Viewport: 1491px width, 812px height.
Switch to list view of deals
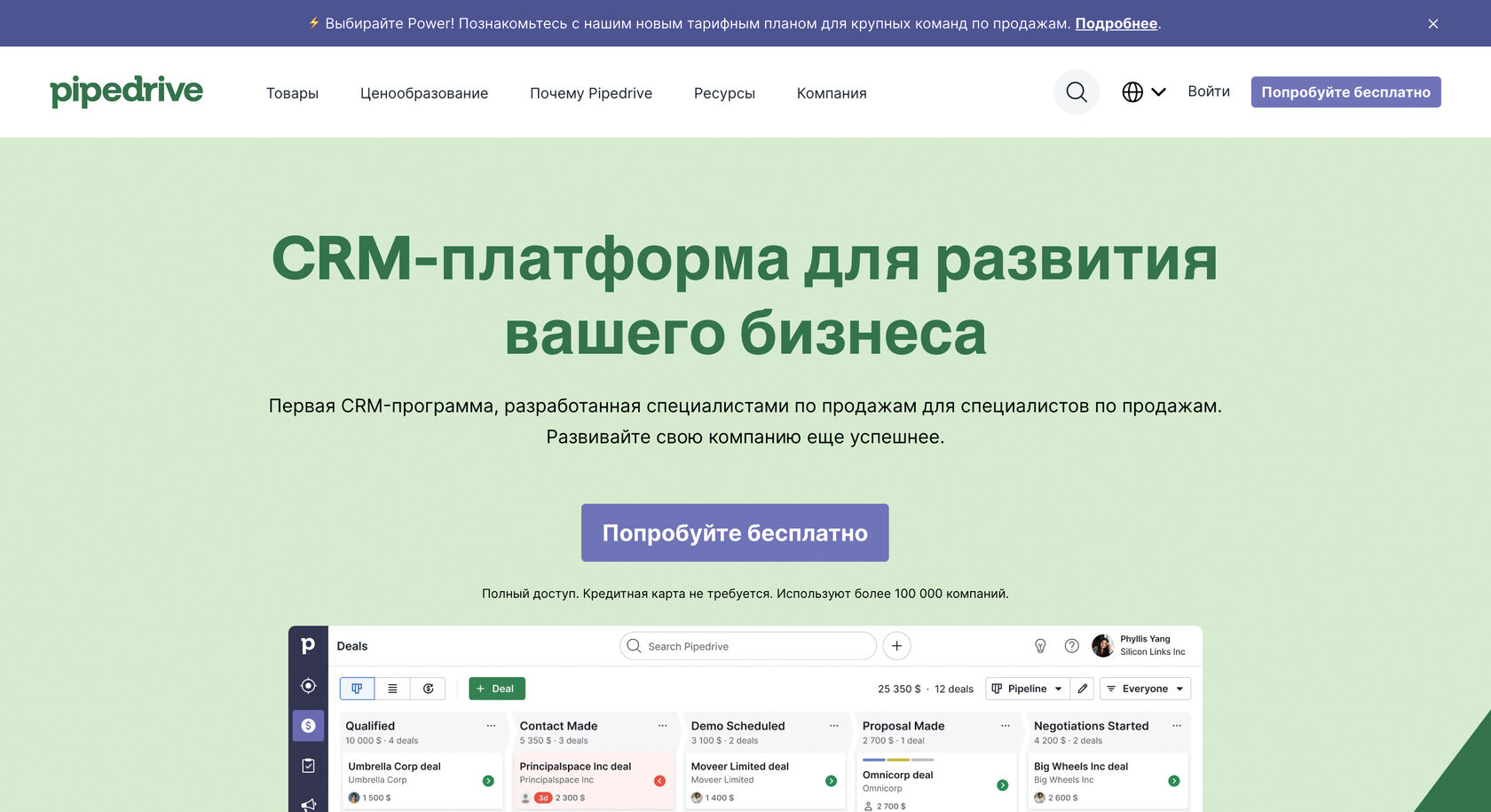coord(392,689)
